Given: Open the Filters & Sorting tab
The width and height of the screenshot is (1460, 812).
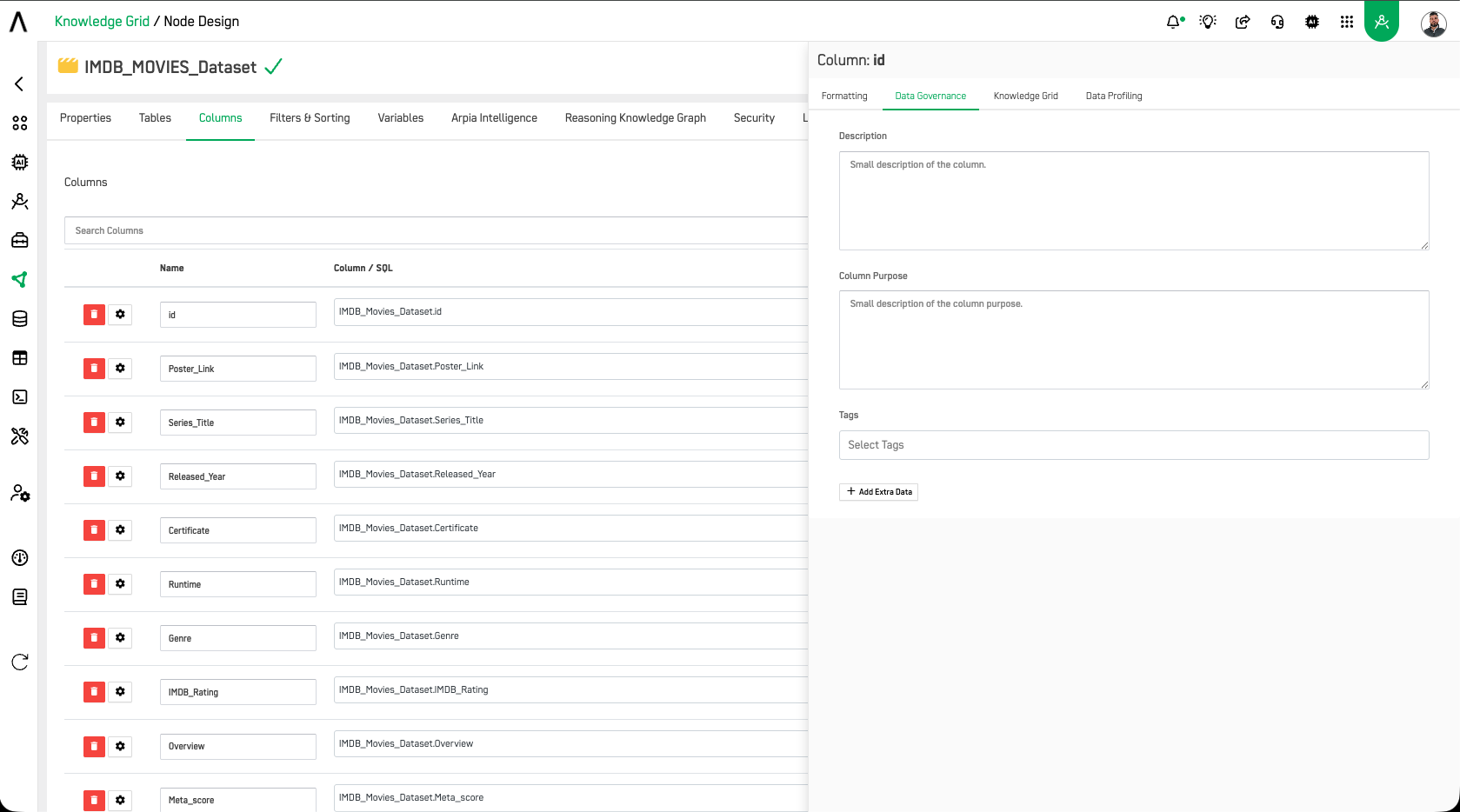Looking at the screenshot, I should pos(310,118).
